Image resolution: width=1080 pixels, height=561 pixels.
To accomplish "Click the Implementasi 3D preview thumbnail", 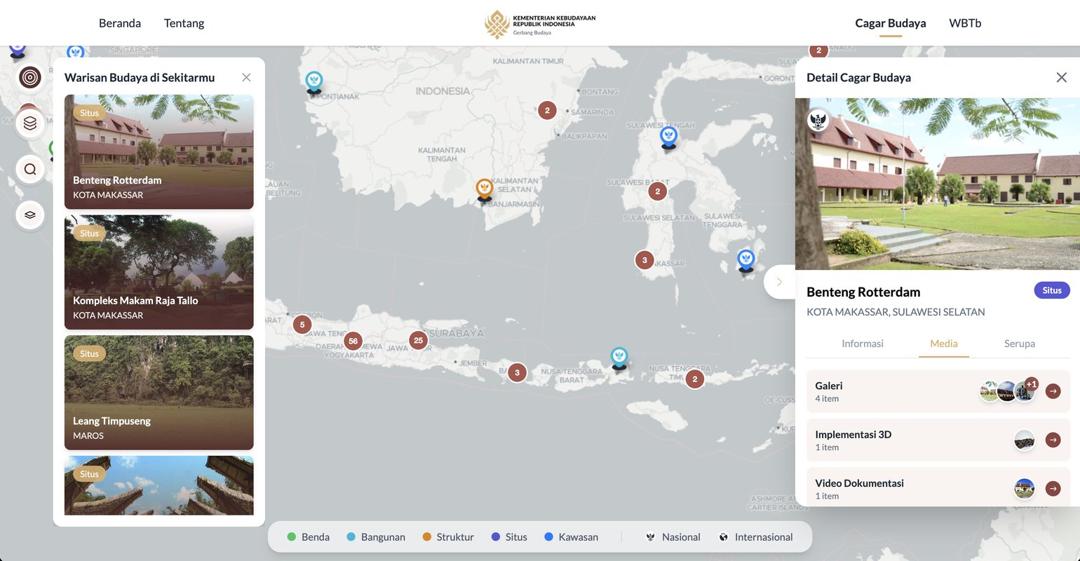I will click(1024, 440).
